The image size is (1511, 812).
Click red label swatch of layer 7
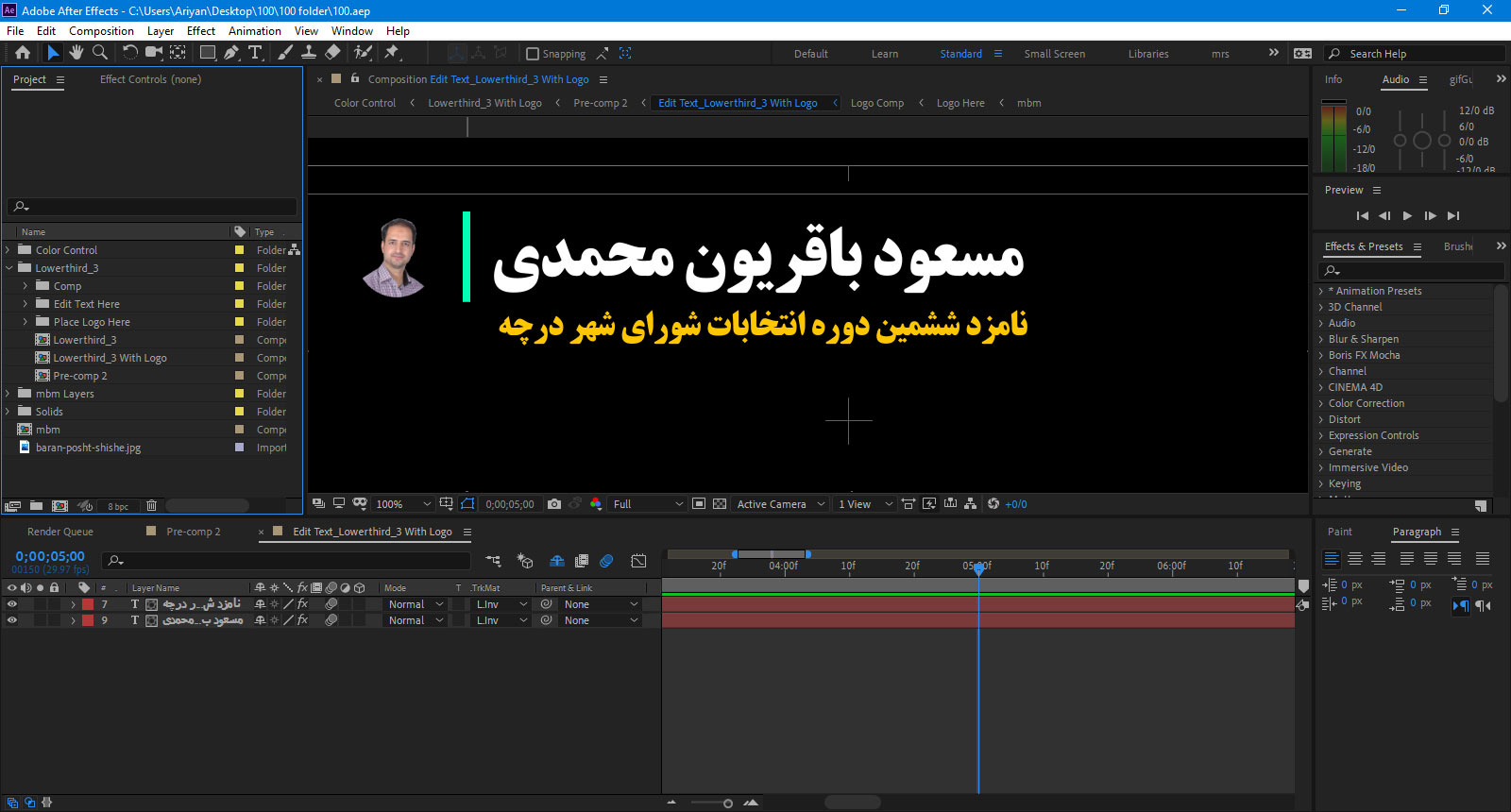point(88,604)
